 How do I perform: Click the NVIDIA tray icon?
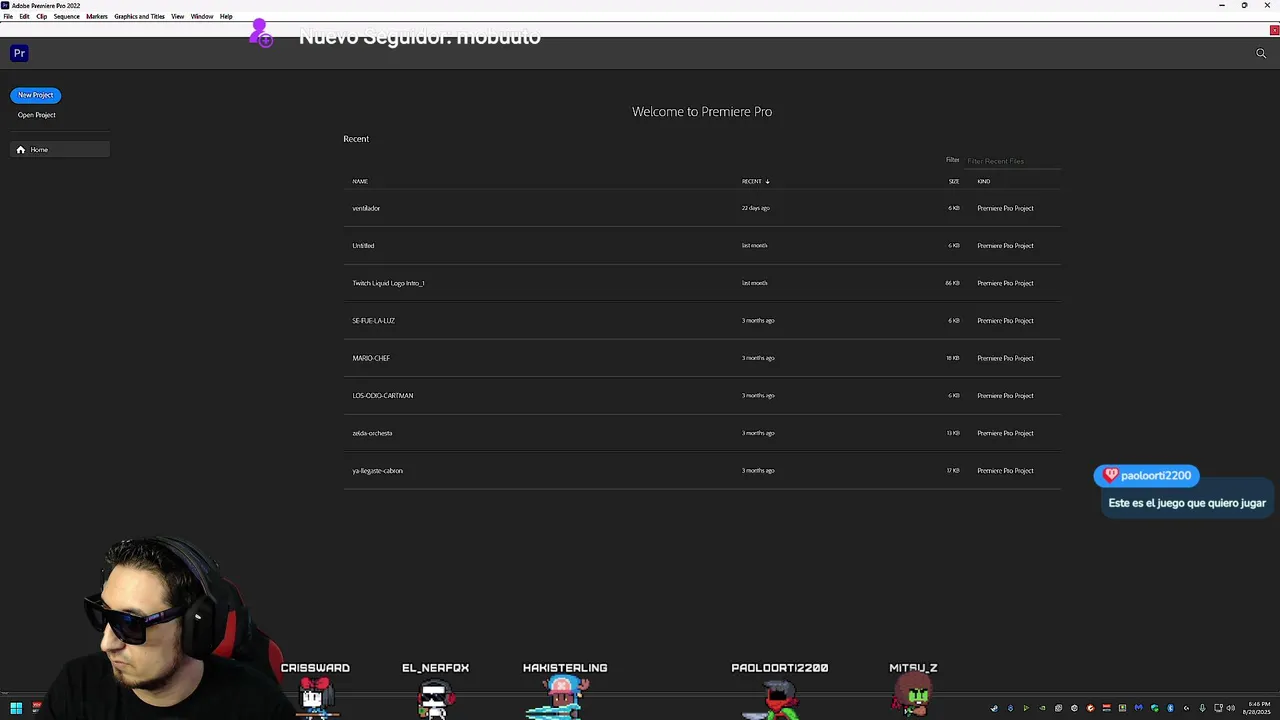(1042, 708)
